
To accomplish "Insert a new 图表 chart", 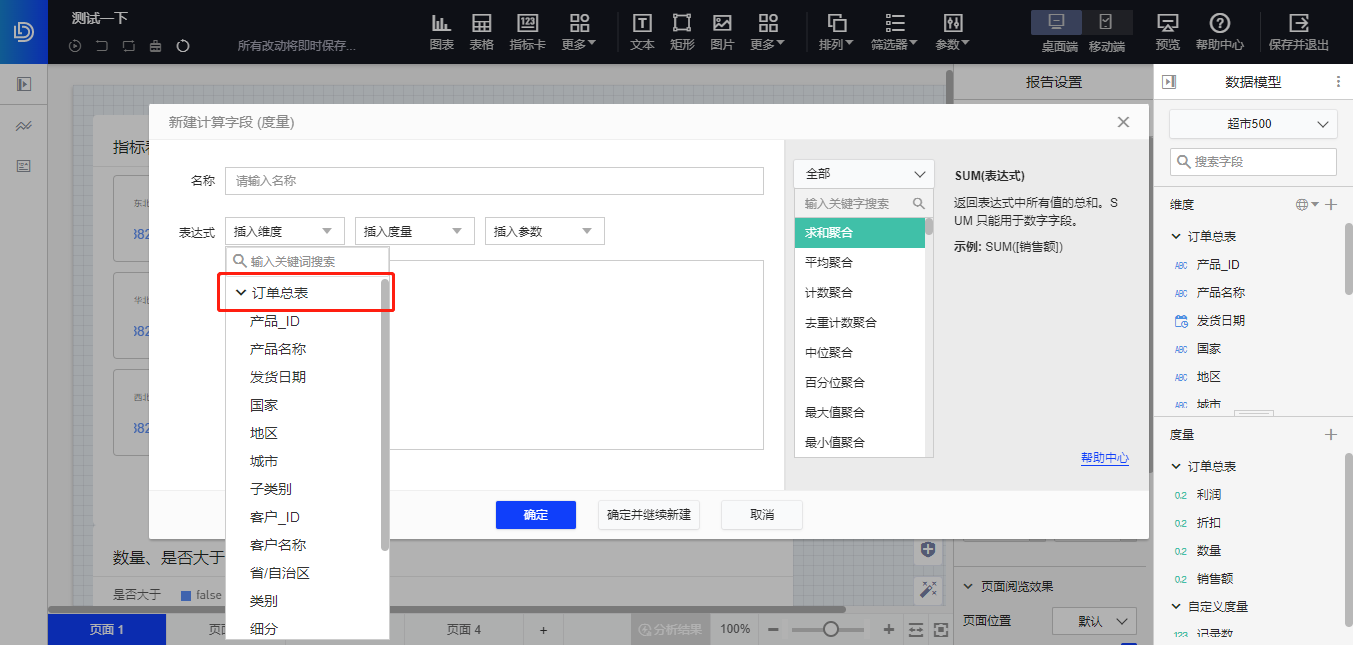I will (441, 30).
